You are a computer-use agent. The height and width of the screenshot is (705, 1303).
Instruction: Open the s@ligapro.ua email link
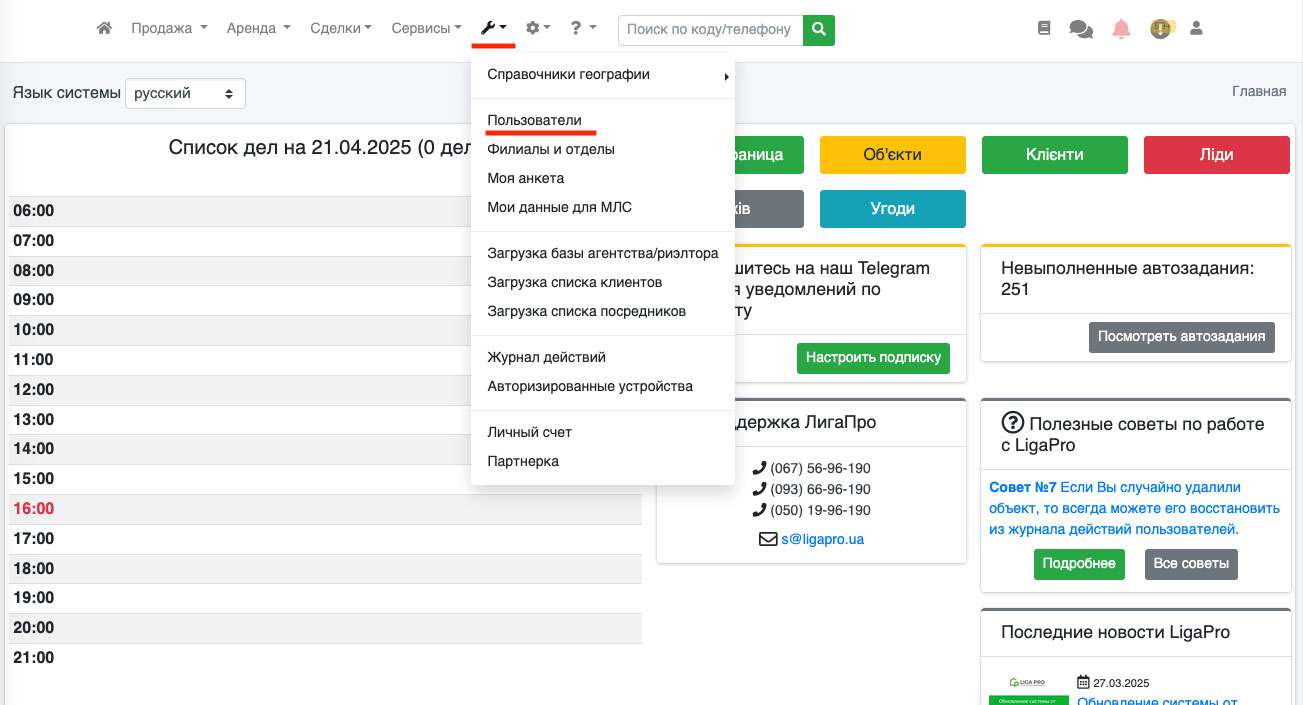pos(822,539)
